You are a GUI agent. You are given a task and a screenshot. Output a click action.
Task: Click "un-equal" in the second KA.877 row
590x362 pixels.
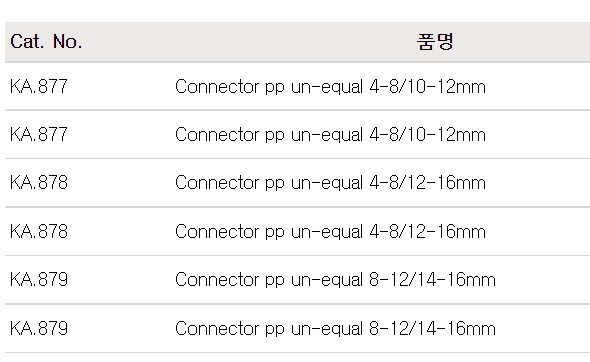[x=327, y=135]
